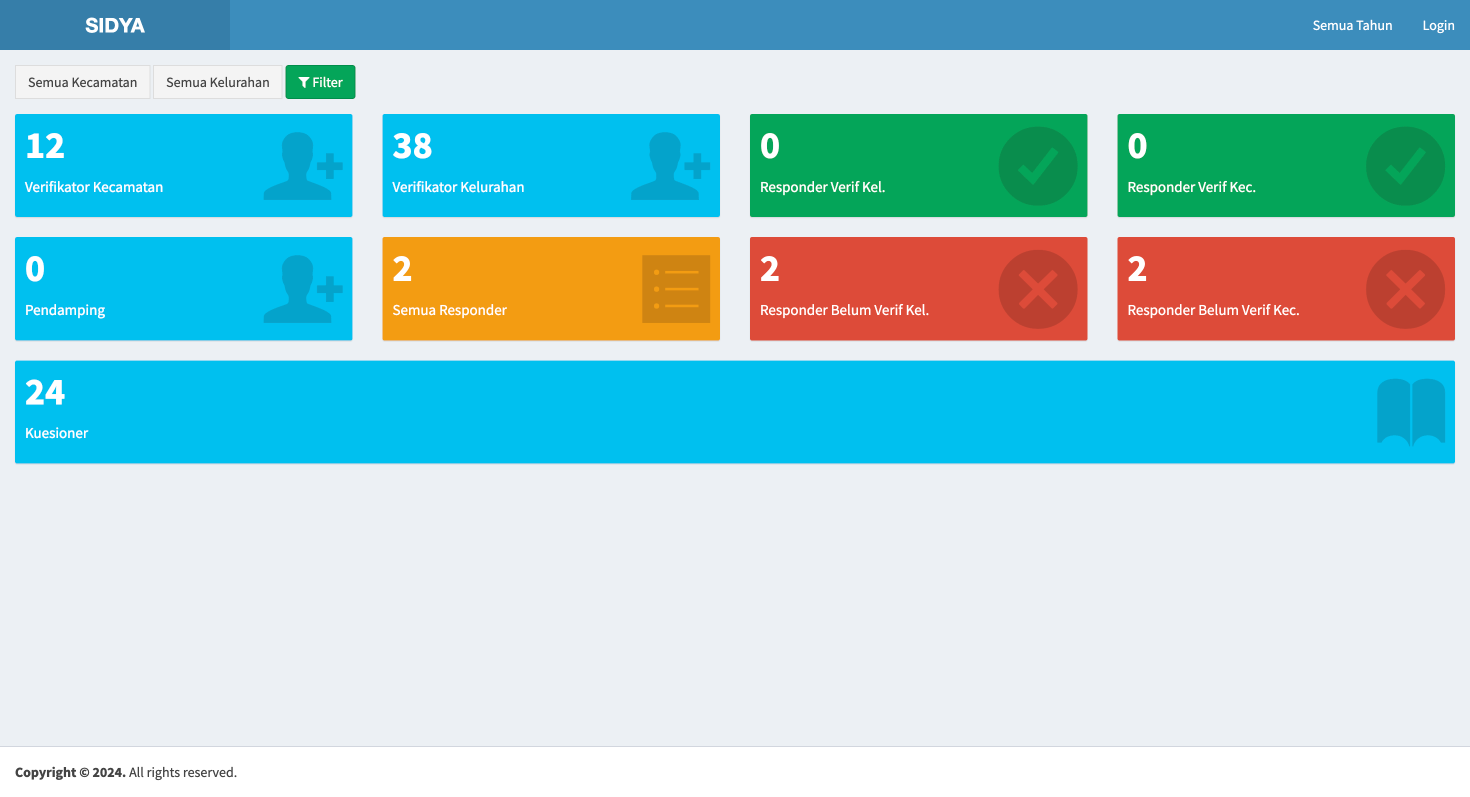The image size is (1470, 797).
Task: Expand the Semua Tahun year selector
Action: 1352,25
